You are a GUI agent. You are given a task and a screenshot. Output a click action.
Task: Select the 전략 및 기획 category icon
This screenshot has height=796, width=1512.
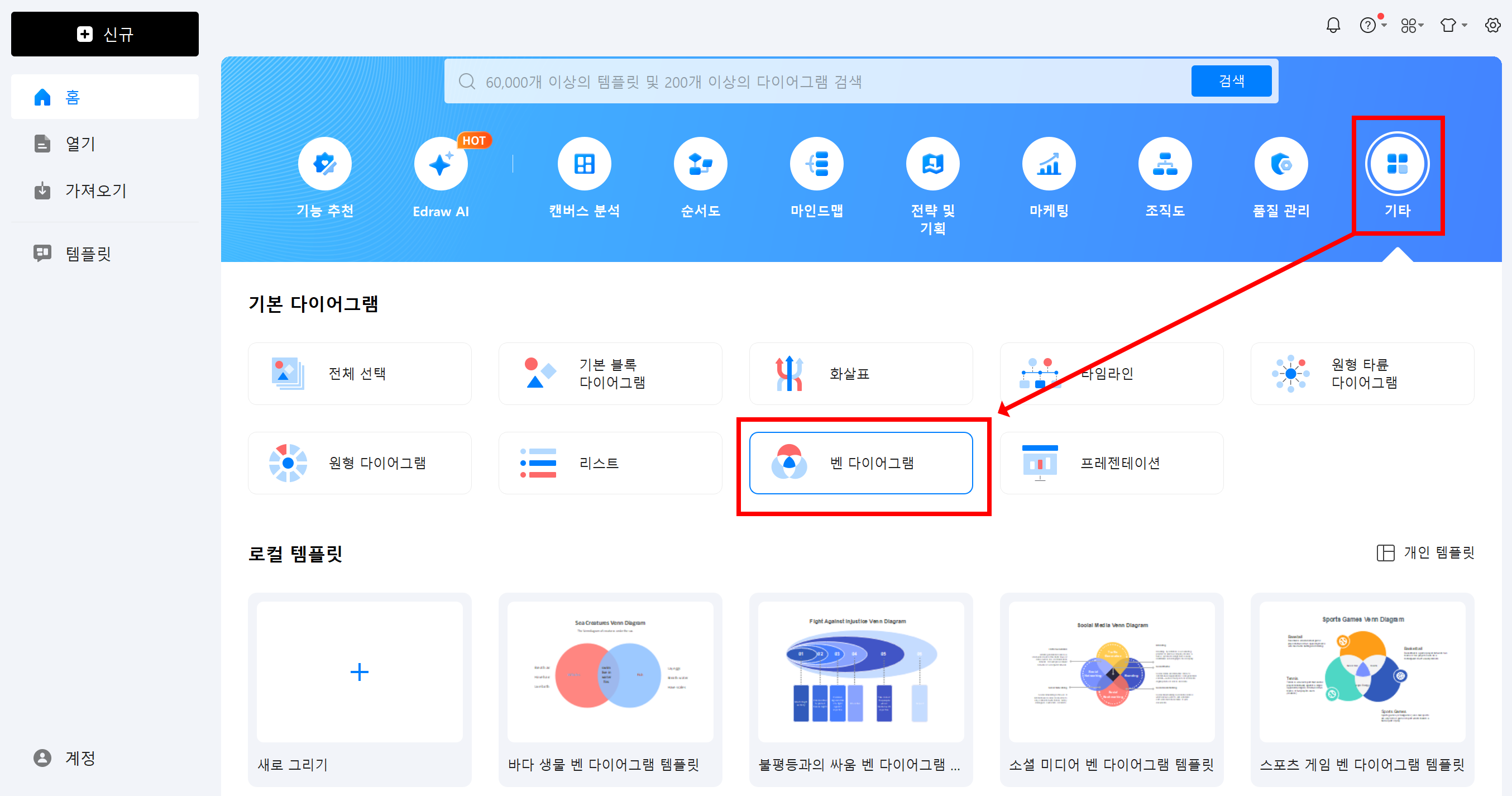932,164
